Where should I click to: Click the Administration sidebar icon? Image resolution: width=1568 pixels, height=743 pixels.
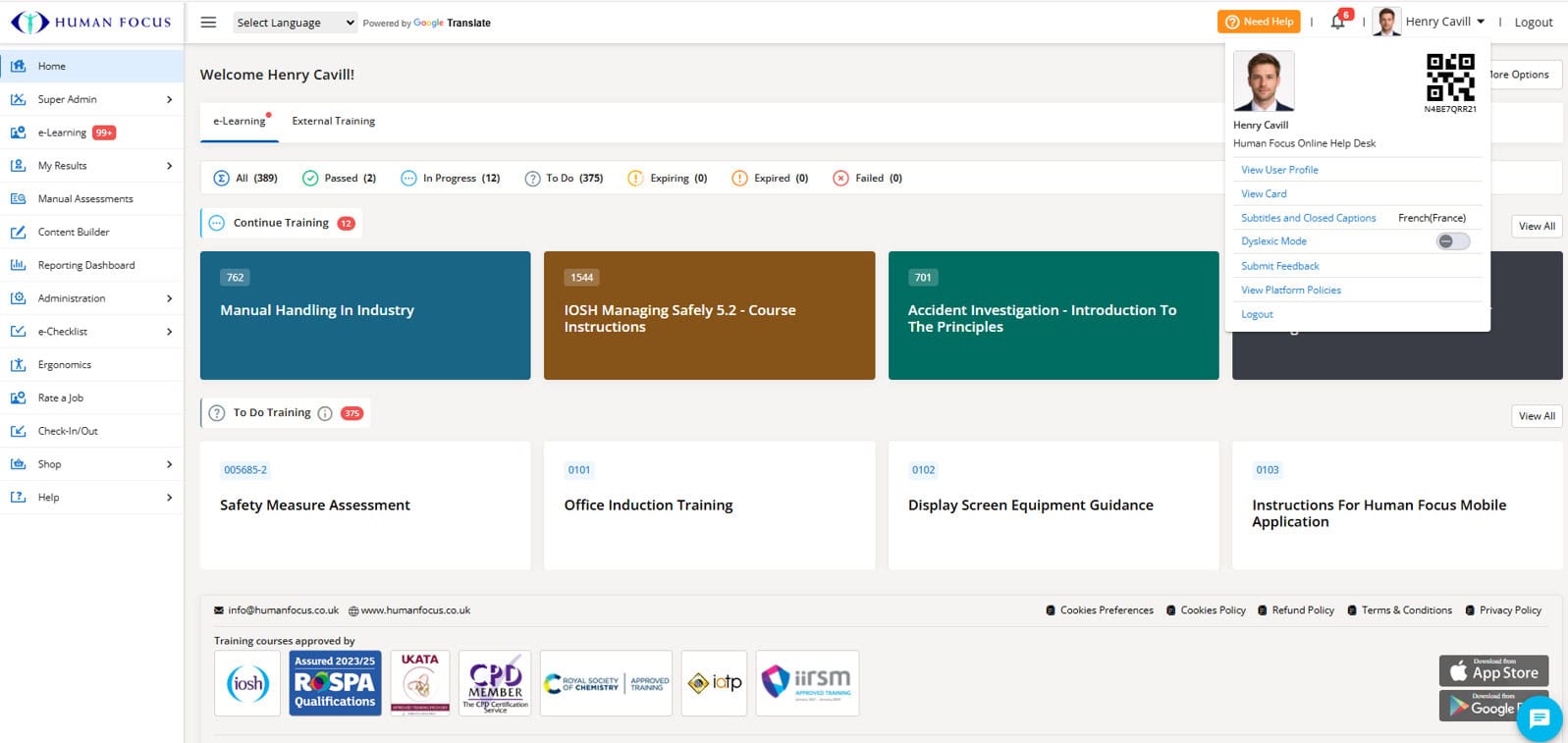coord(18,298)
